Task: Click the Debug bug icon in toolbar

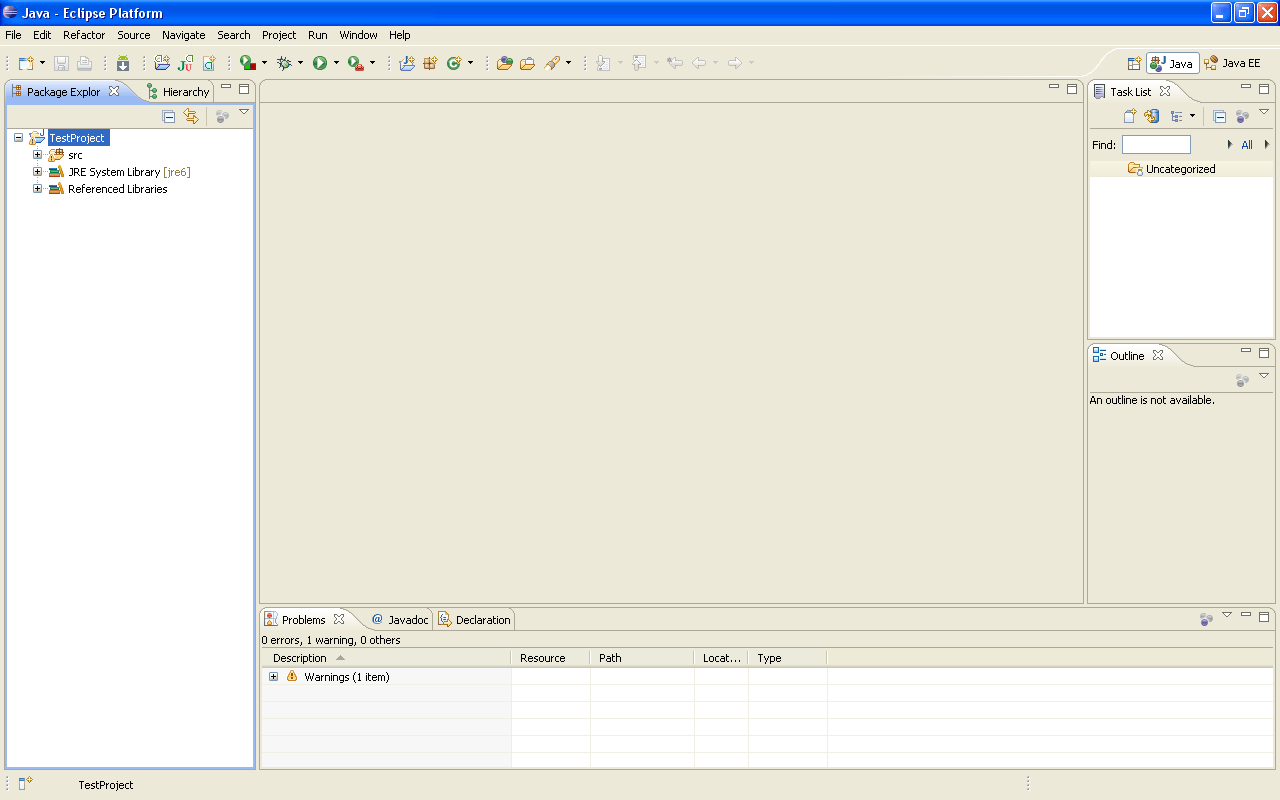Action: (285, 63)
